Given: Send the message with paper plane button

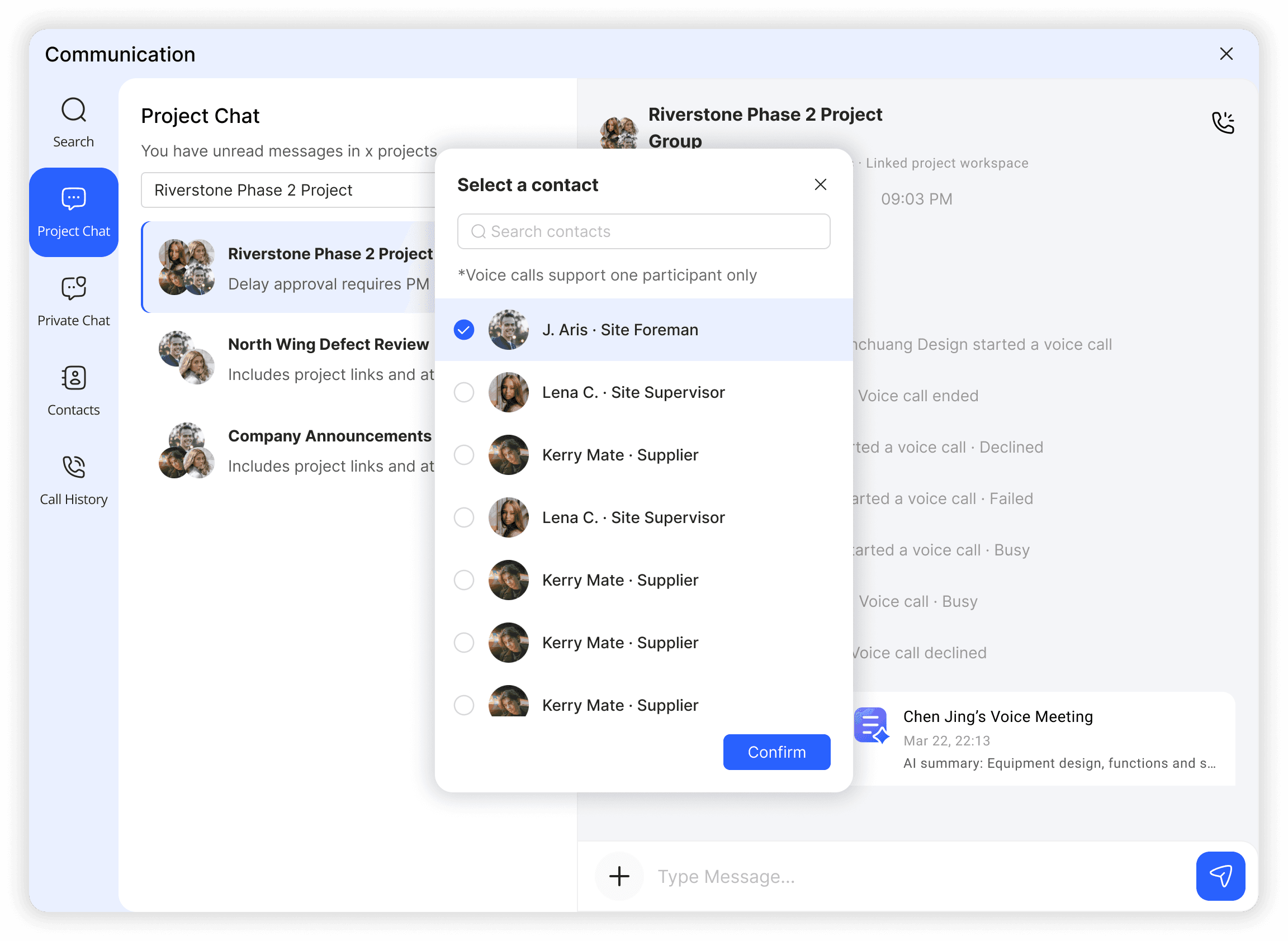Looking at the screenshot, I should 1220,876.
